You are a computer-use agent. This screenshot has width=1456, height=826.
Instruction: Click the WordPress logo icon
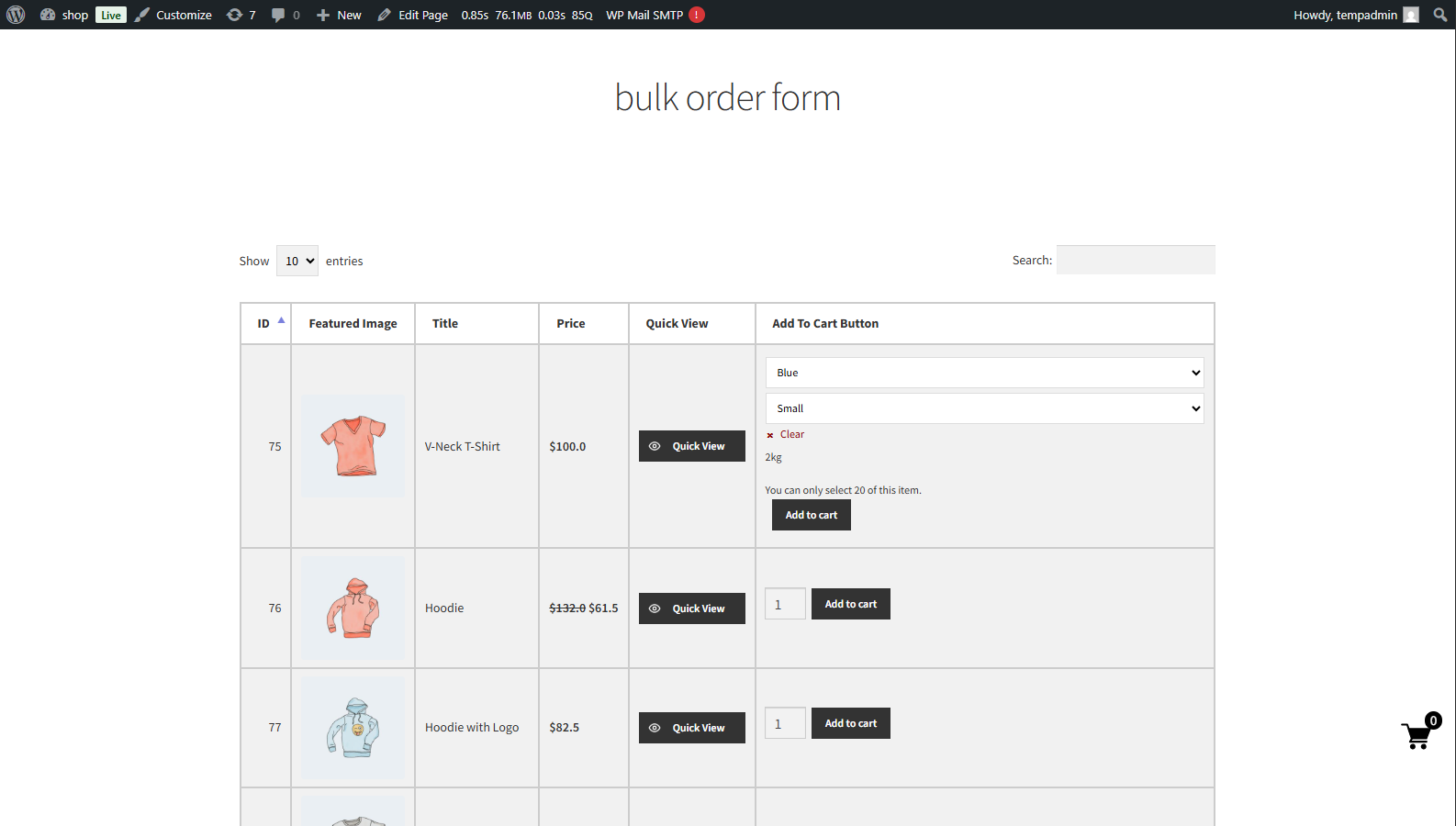(x=16, y=15)
